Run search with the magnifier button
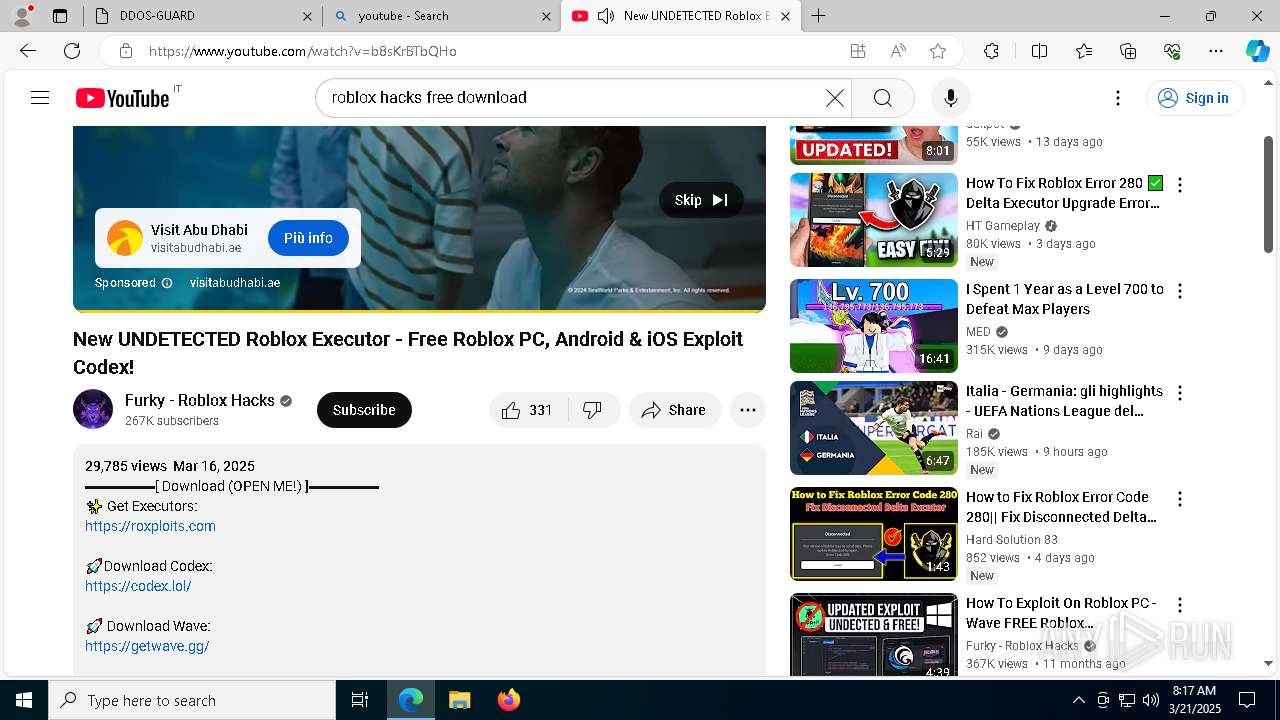1280x720 pixels. (882, 98)
